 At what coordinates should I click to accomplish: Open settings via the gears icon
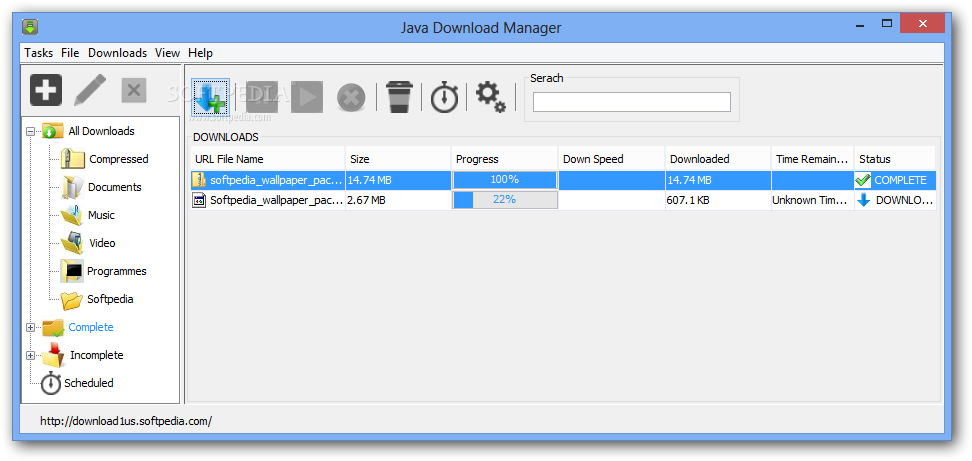490,97
